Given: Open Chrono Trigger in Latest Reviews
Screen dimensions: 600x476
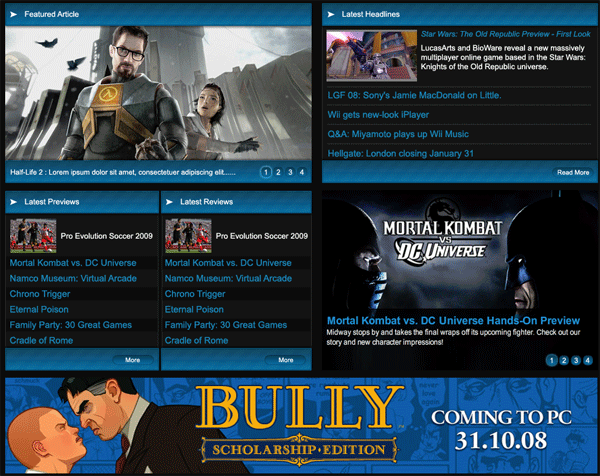Looking at the screenshot, I should click(195, 294).
